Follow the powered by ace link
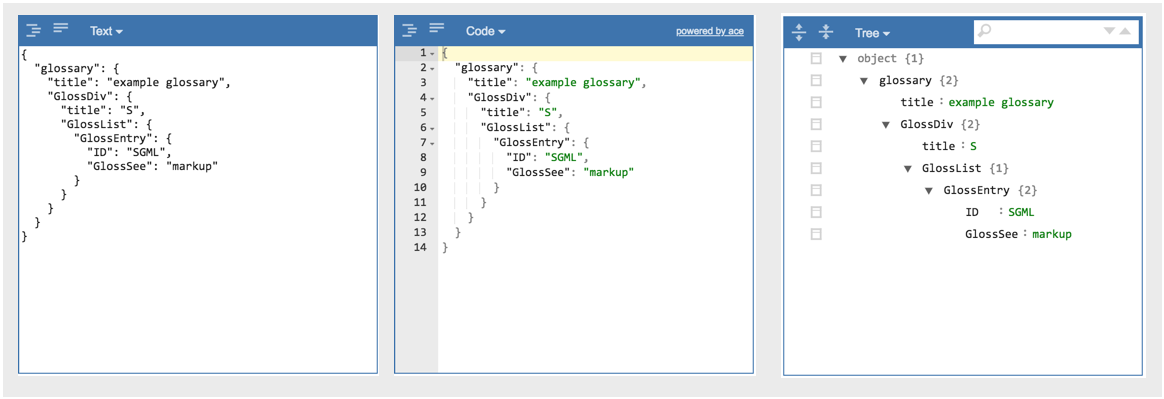Image resolution: width=1164 pixels, height=399 pixels. [710, 31]
